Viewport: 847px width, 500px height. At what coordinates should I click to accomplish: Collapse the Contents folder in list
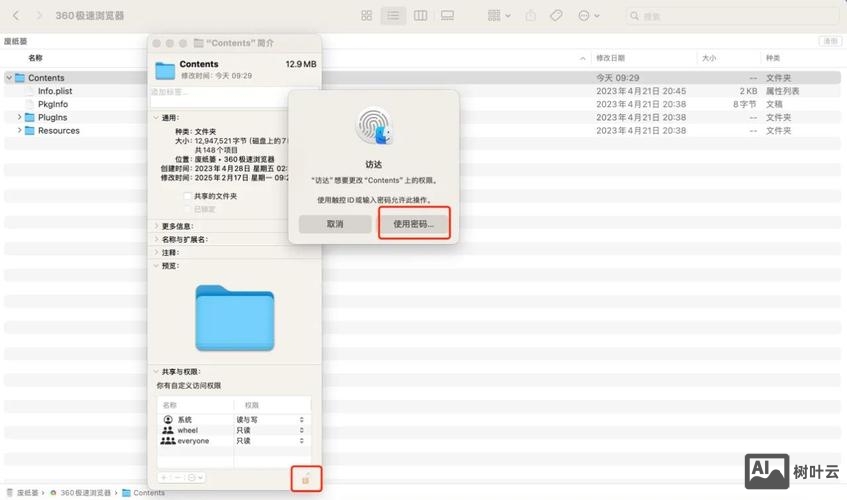point(9,78)
